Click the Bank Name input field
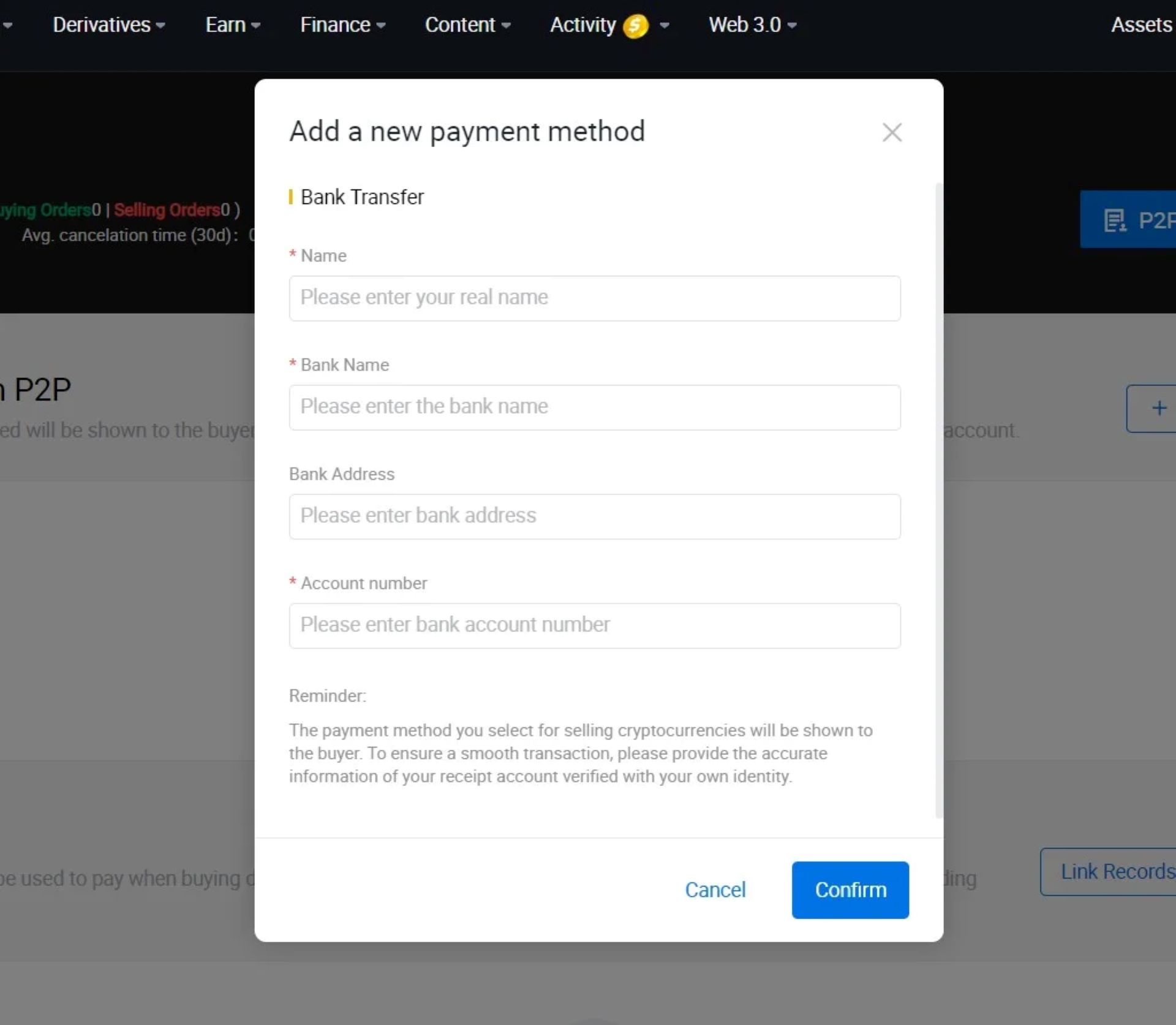1176x1025 pixels. pyautogui.click(x=595, y=407)
